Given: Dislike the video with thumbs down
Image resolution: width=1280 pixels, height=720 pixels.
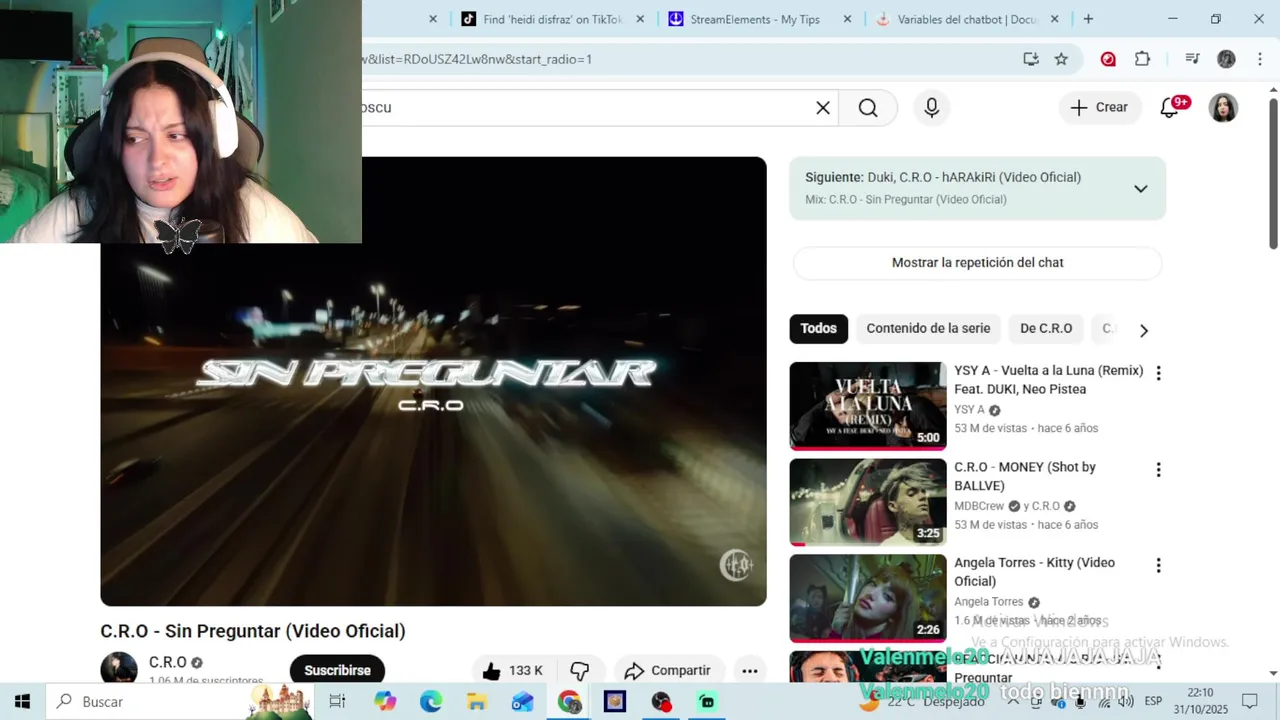Looking at the screenshot, I should click(x=580, y=670).
